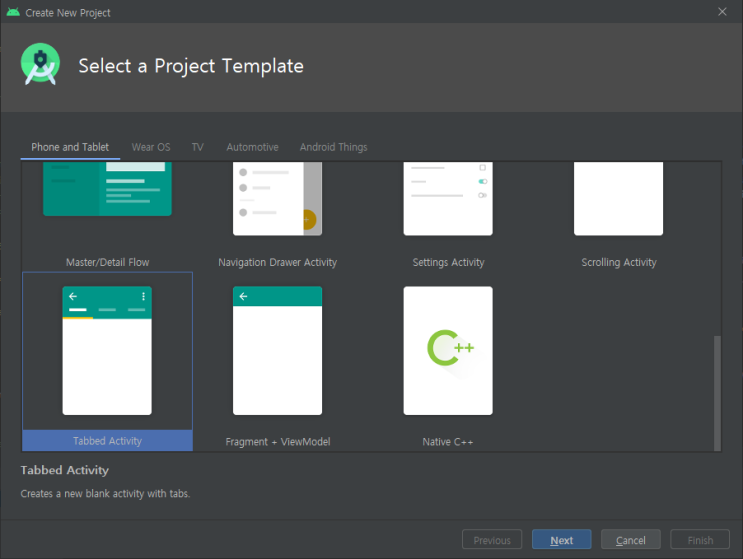Click the overflow dots in Tabbed Activity preview
This screenshot has width=743, height=559.
(143, 297)
